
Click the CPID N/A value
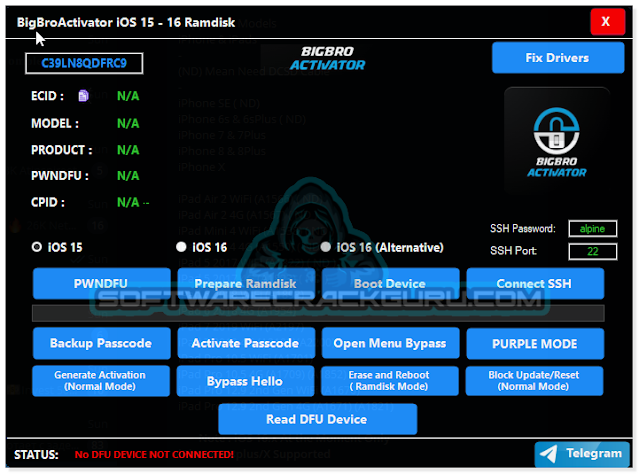point(128,202)
